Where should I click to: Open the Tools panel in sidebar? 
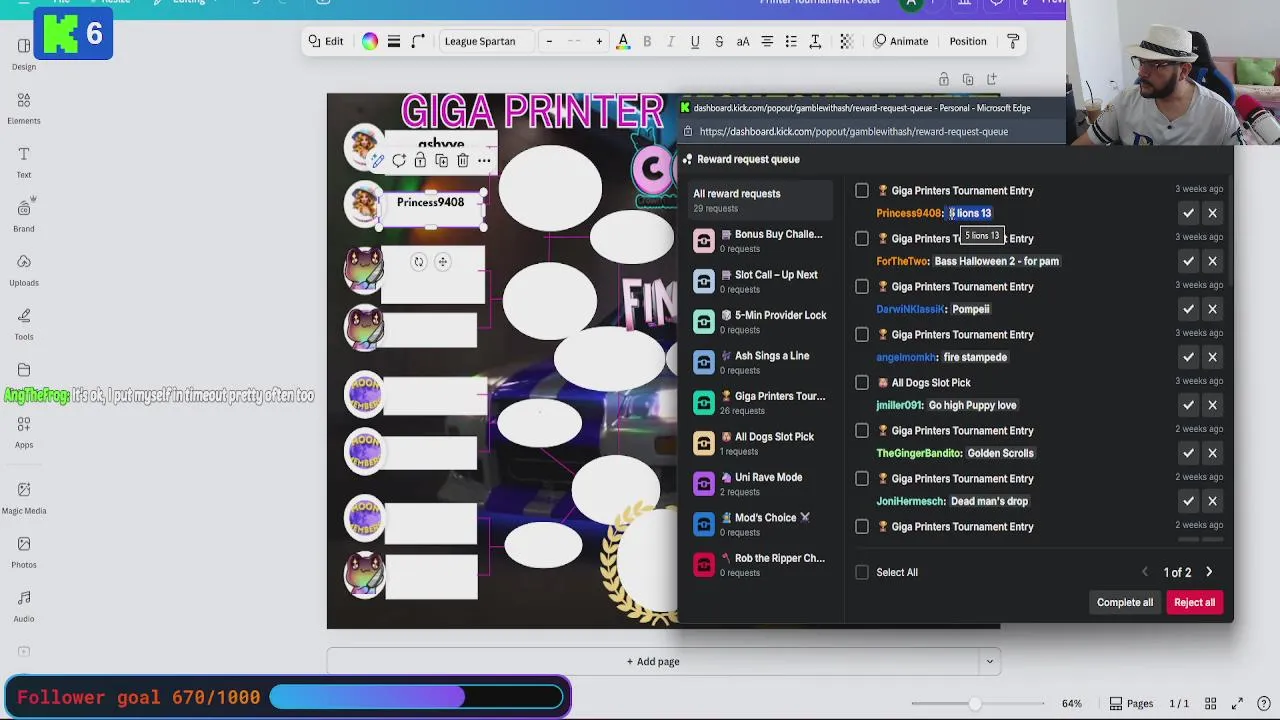(x=24, y=324)
